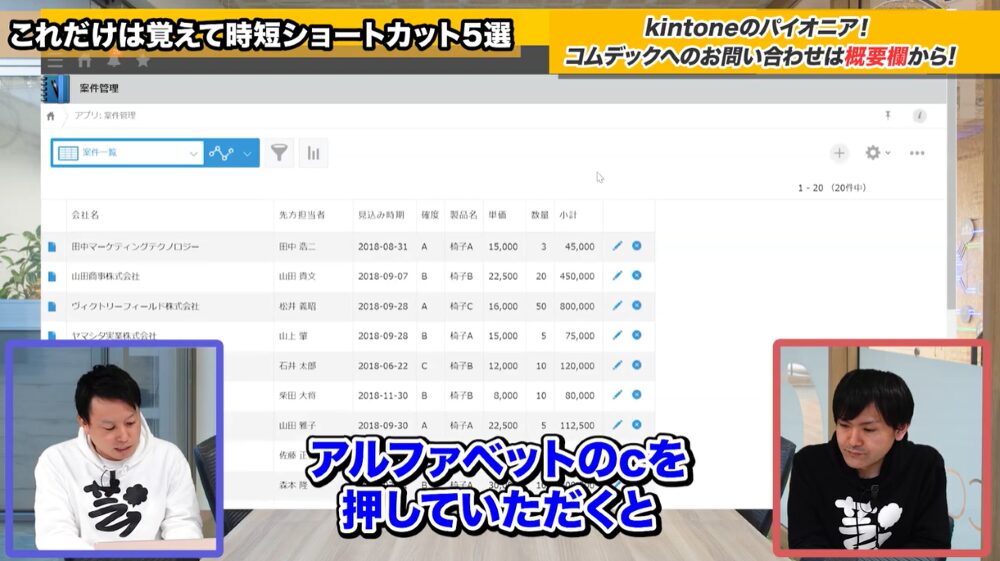The width and height of the screenshot is (1000, 561).
Task: Click the 2018-06-22 date cell
Action: point(383,366)
